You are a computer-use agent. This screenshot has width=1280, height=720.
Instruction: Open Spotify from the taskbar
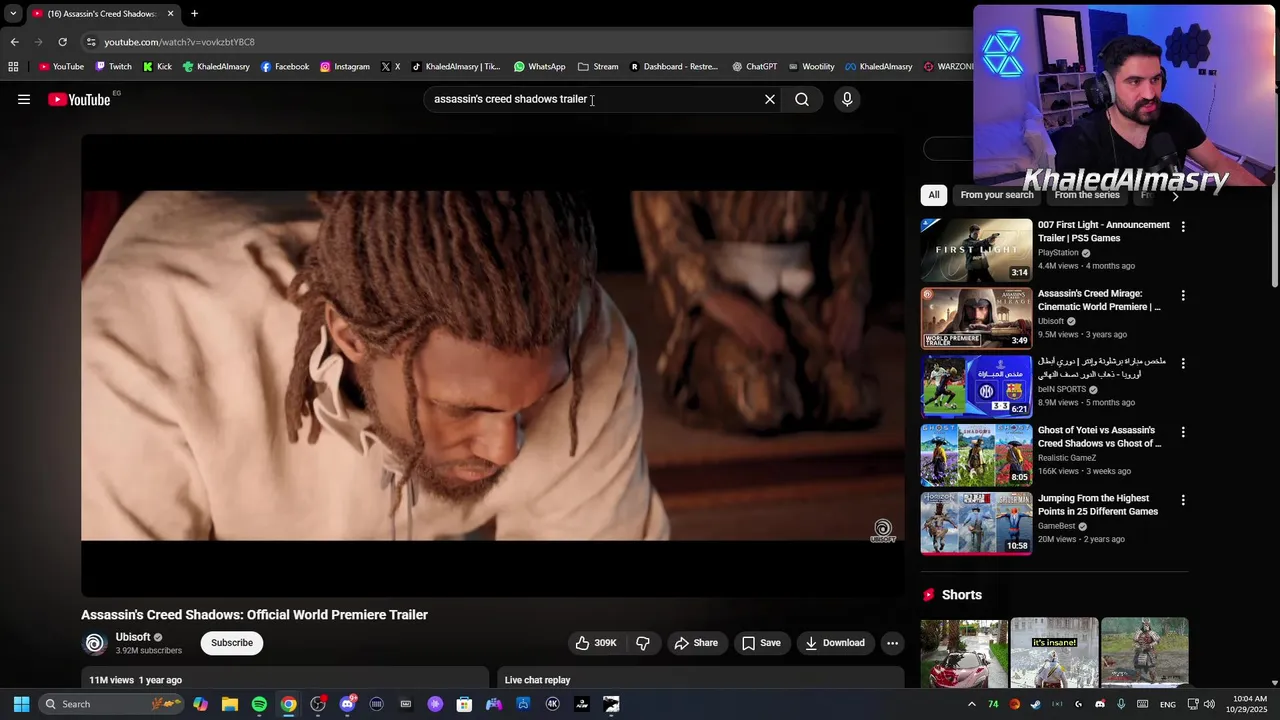(x=259, y=704)
